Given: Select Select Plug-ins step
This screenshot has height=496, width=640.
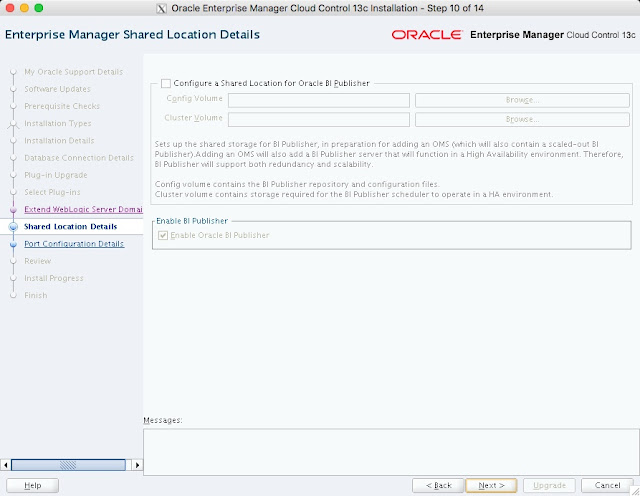Looking at the screenshot, I should (x=52, y=192).
